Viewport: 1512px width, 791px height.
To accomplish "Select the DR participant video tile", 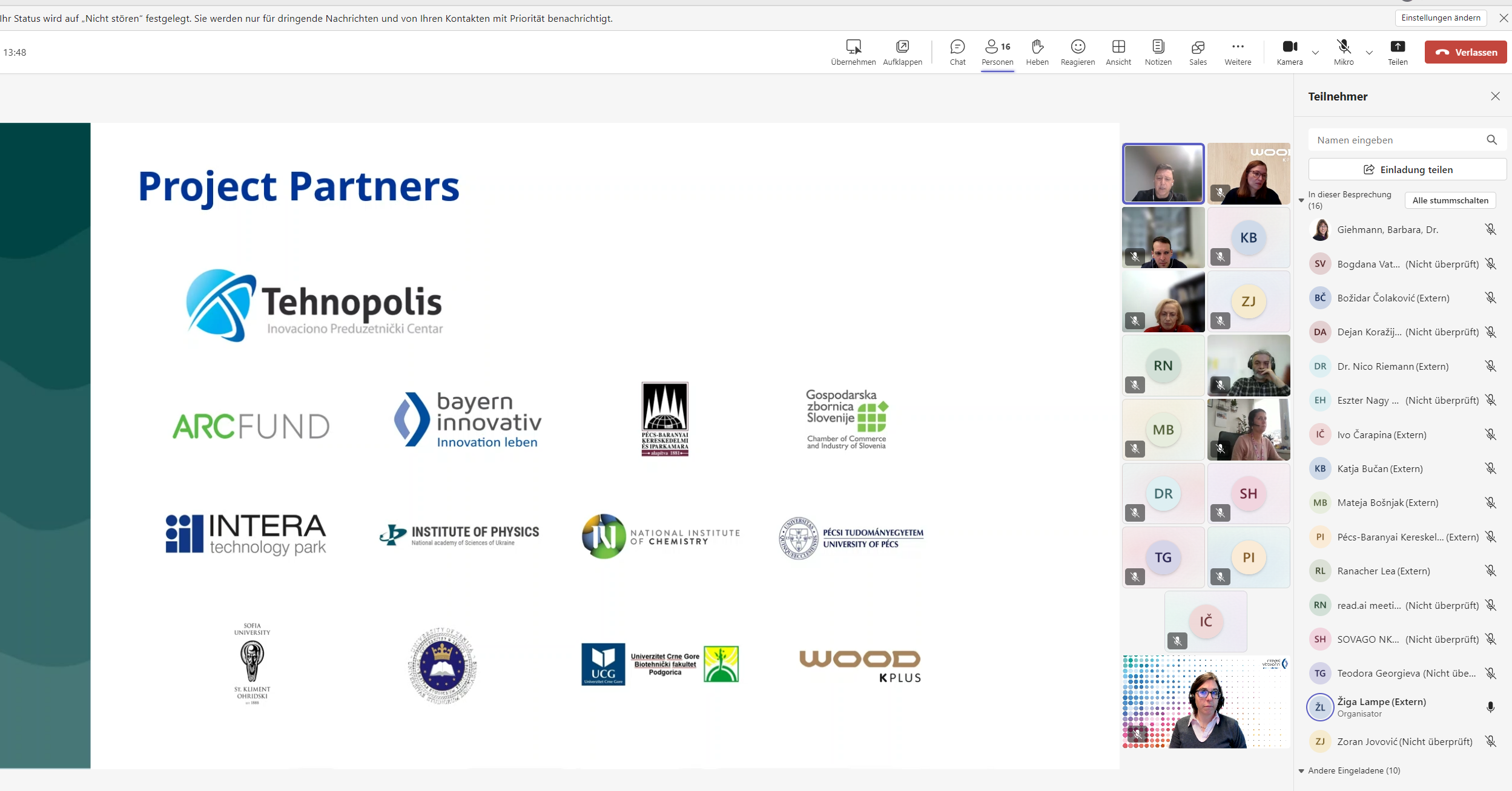I will click(1163, 493).
